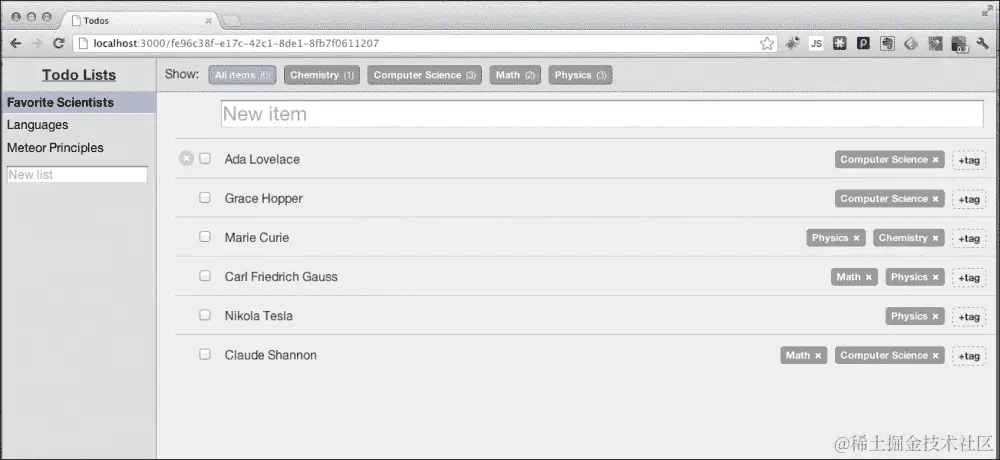Go back using the browser back arrow
The height and width of the screenshot is (460, 1000).
click(x=16, y=43)
